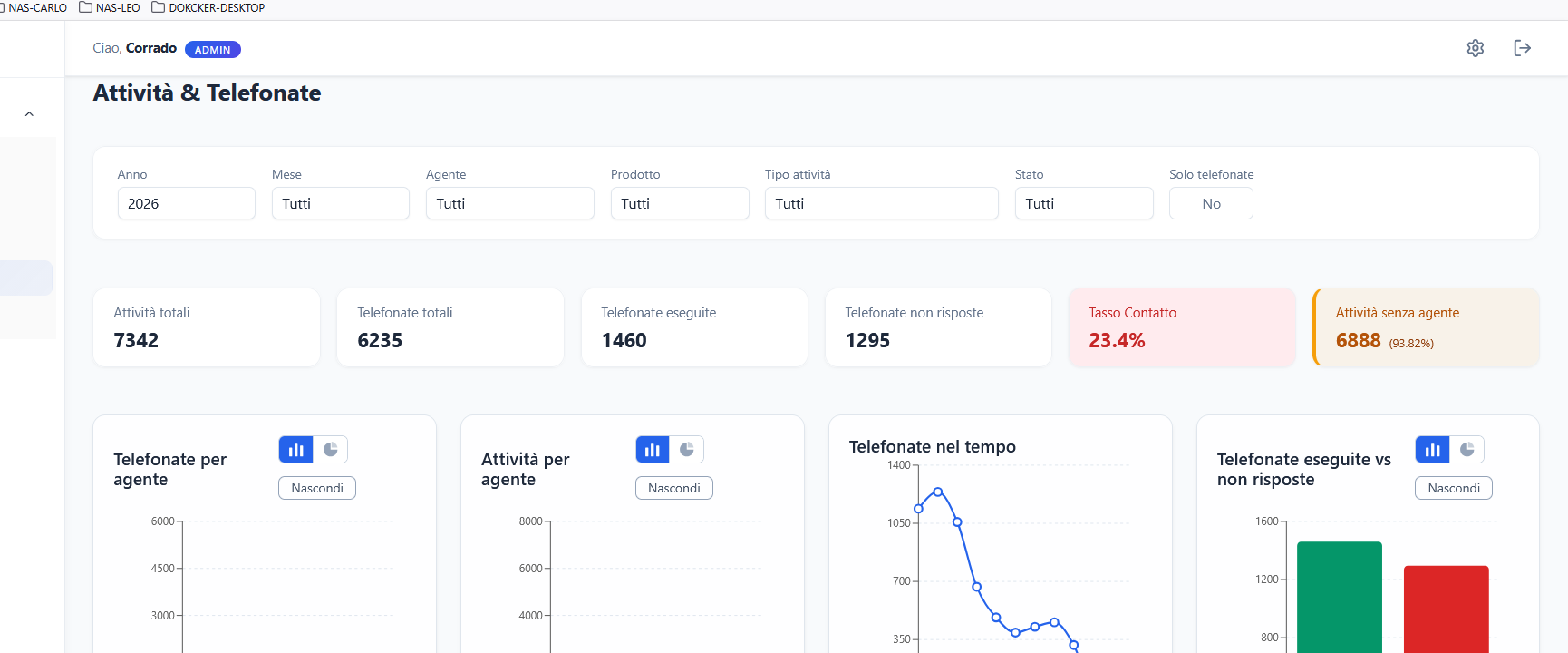This screenshot has width=1568, height=653.
Task: Click the Telefonate nel tempo chart title
Action: point(933,447)
